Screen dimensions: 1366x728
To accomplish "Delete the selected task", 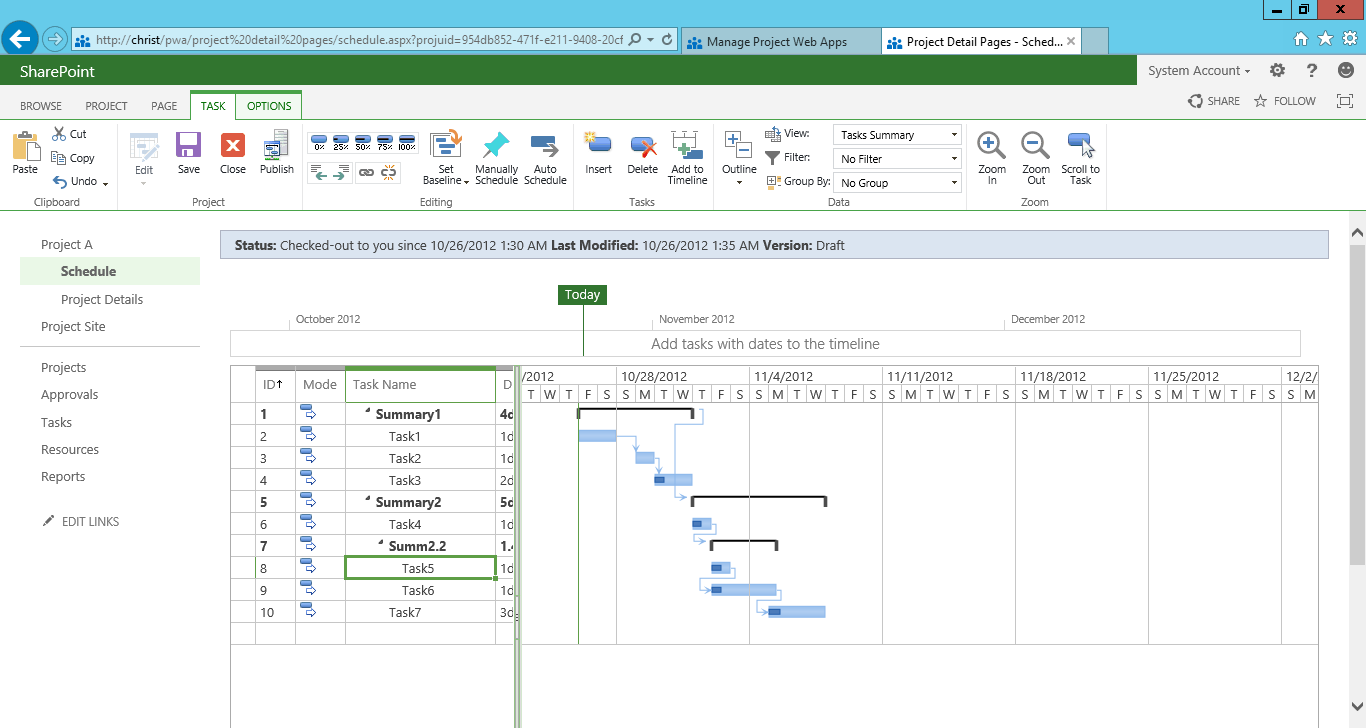I will pos(643,147).
